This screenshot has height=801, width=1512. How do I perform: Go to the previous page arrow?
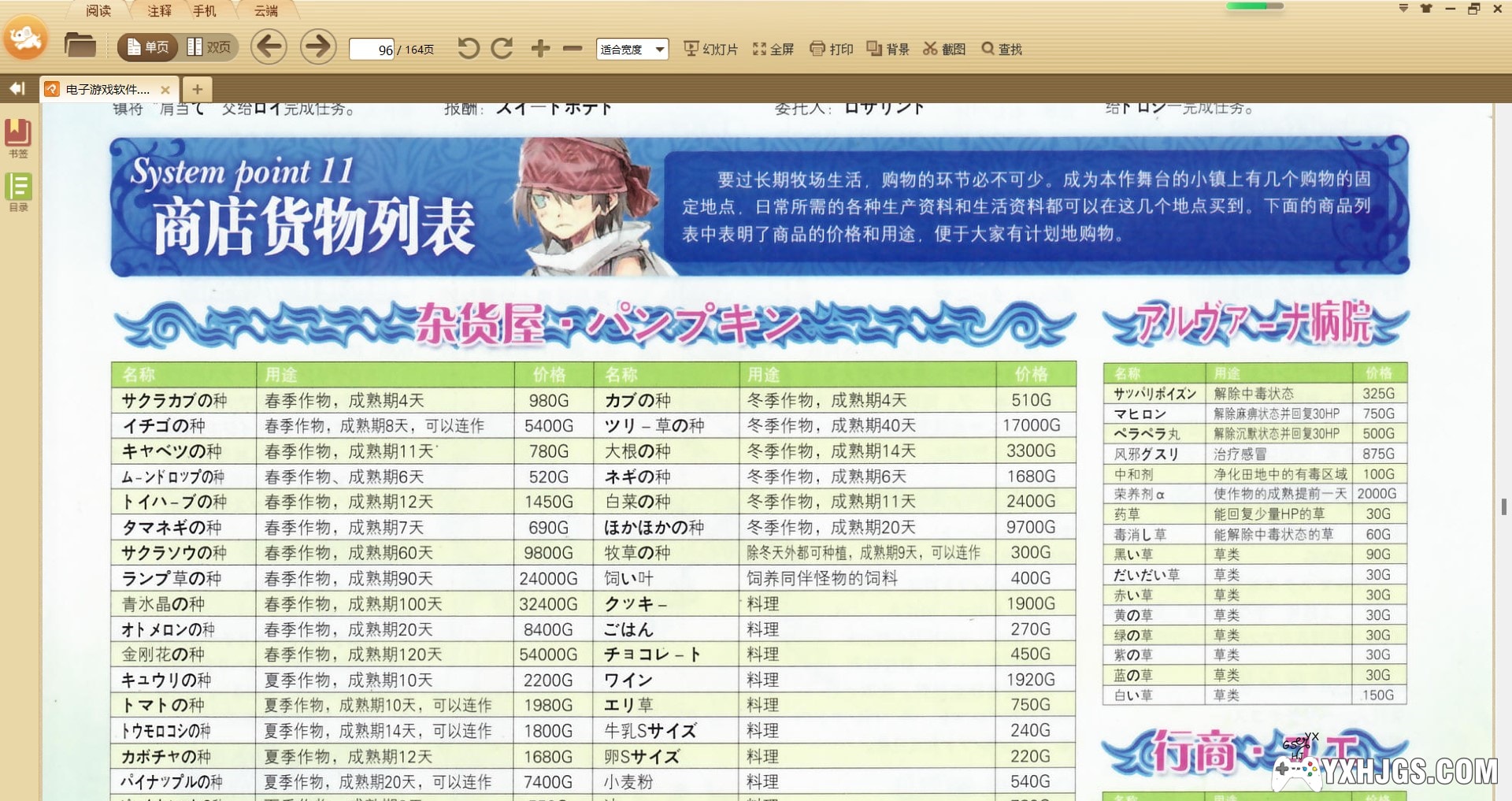pyautogui.click(x=269, y=47)
